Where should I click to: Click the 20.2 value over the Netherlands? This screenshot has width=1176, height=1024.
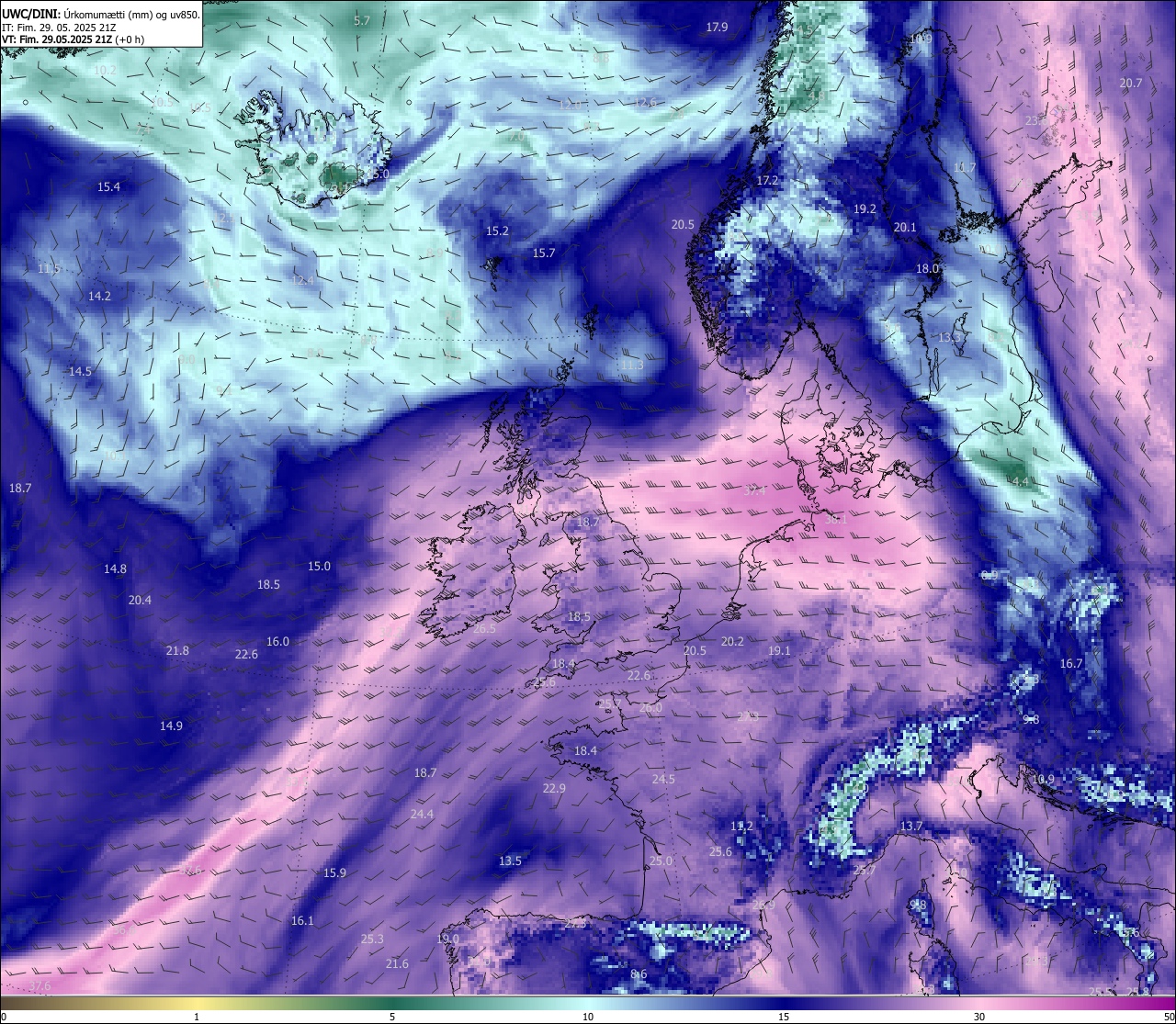[x=732, y=642]
